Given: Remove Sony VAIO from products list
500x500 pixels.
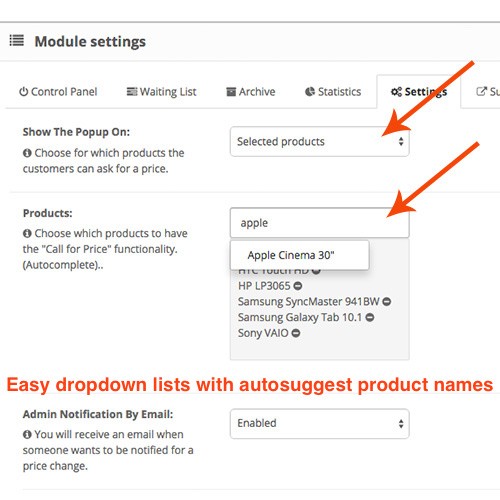Looking at the screenshot, I should (x=296, y=333).
